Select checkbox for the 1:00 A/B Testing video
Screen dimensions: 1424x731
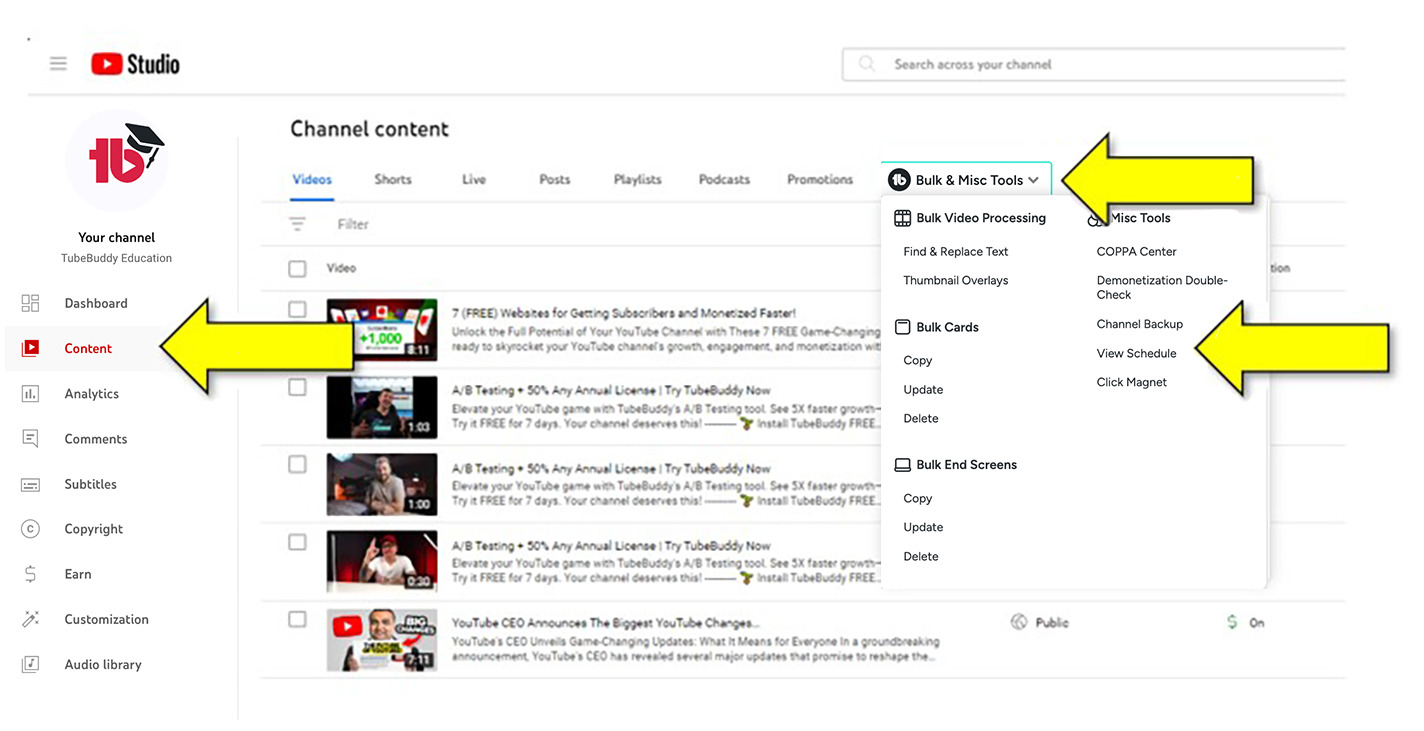pos(297,464)
